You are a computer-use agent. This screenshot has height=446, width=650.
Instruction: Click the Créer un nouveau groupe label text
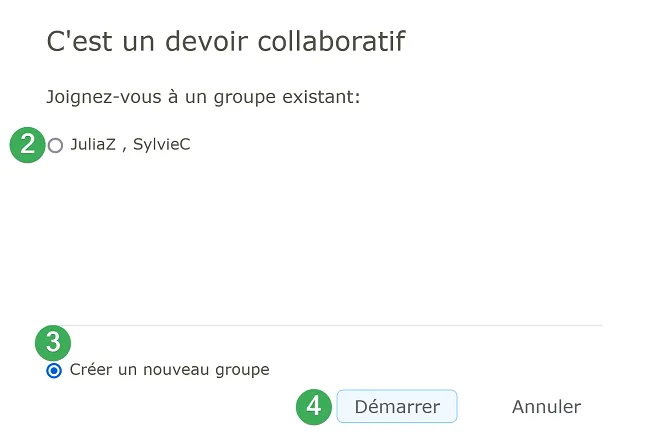pyautogui.click(x=170, y=370)
